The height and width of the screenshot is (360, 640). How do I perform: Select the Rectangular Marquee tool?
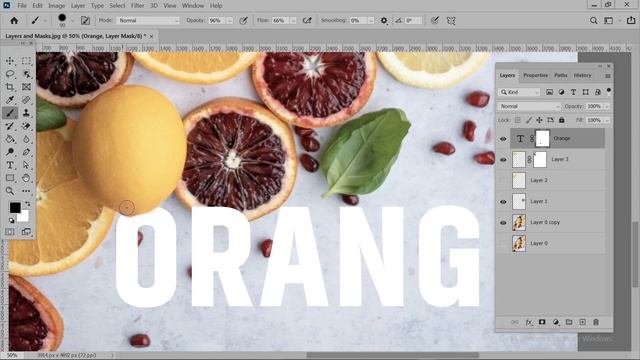pyautogui.click(x=26, y=61)
